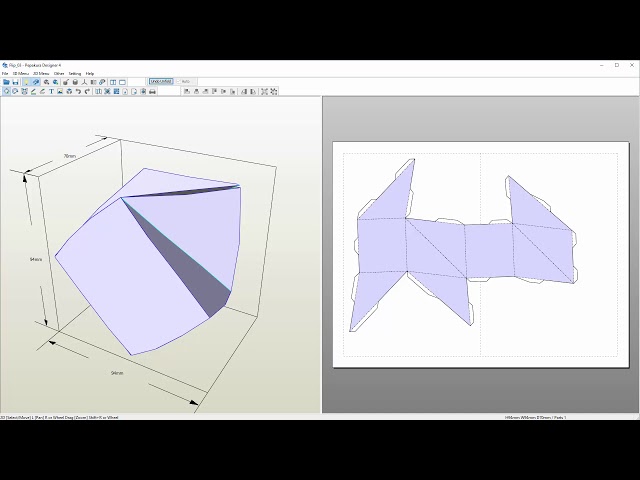Select the Select/Move tool in 2D toolbar
This screenshot has height=480, width=640.
[x=6, y=91]
